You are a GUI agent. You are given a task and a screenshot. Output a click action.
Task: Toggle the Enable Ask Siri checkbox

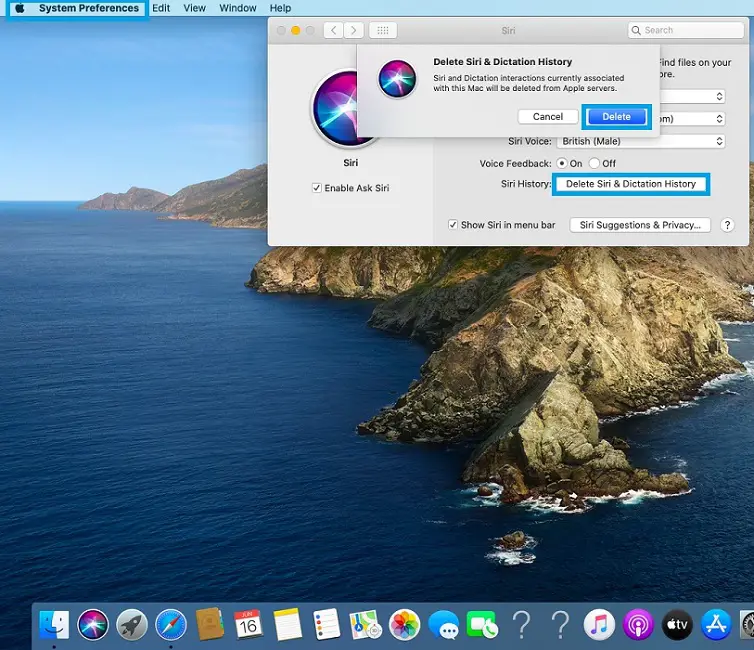[x=316, y=188]
